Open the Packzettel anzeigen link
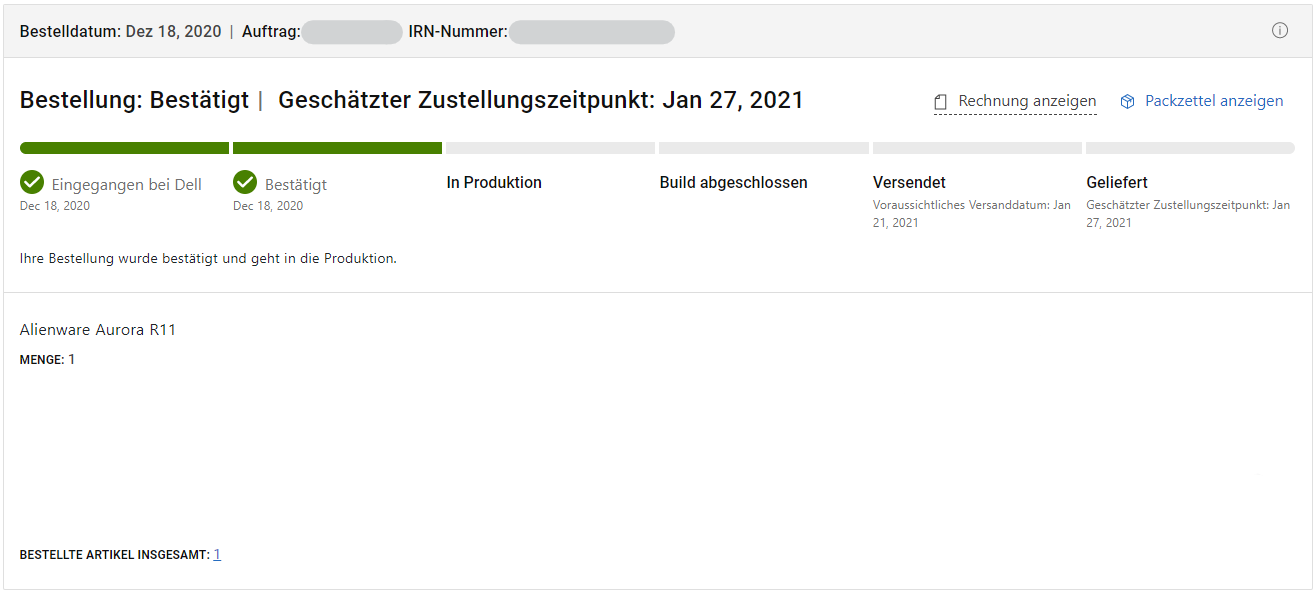Image resolution: width=1315 pixels, height=593 pixels. 1214,101
